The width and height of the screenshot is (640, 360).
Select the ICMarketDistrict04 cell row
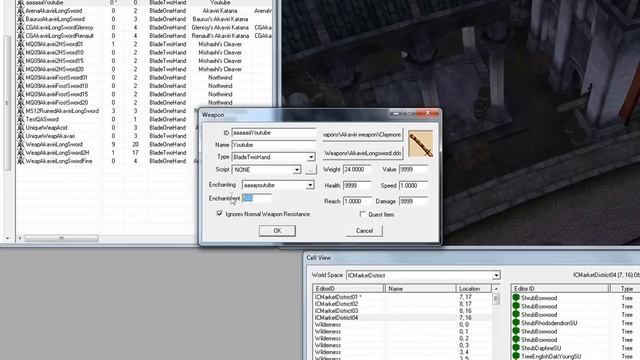(x=402, y=318)
